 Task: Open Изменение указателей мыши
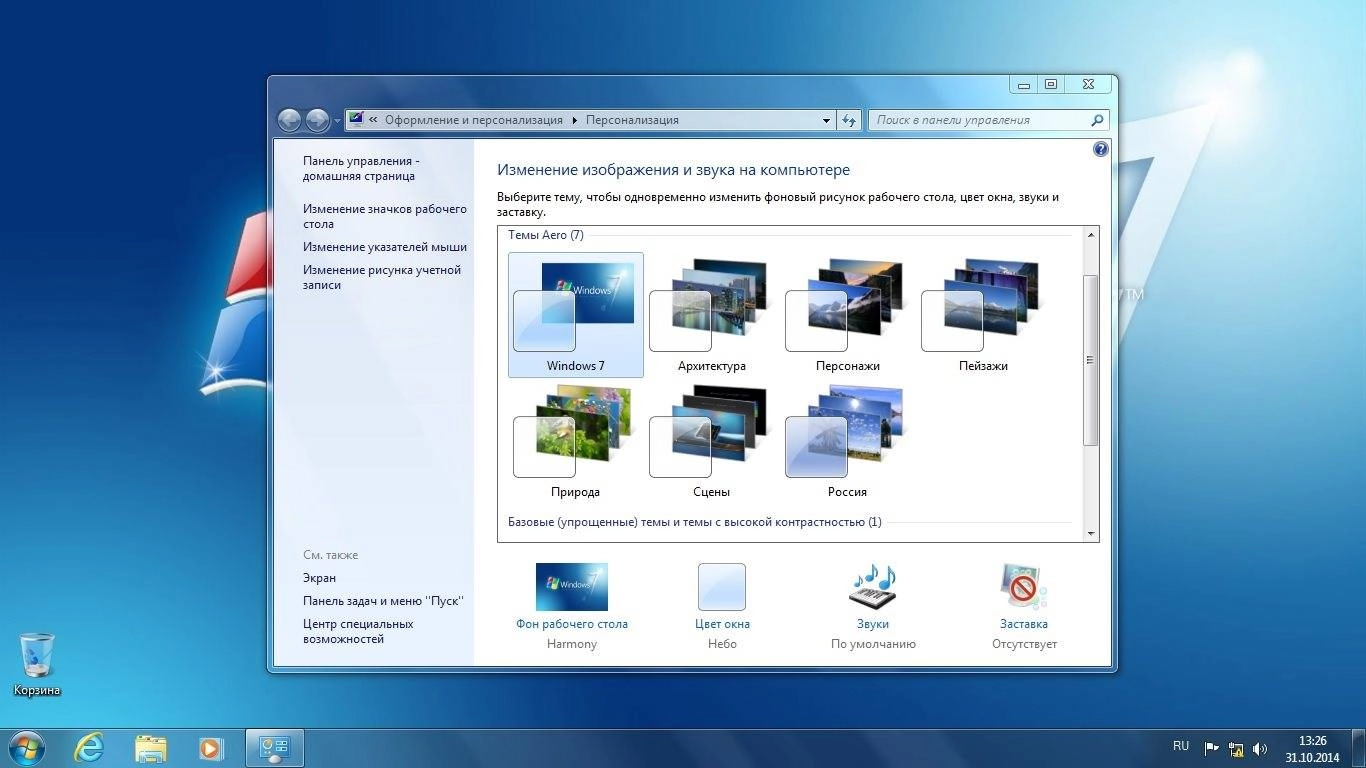coord(385,247)
